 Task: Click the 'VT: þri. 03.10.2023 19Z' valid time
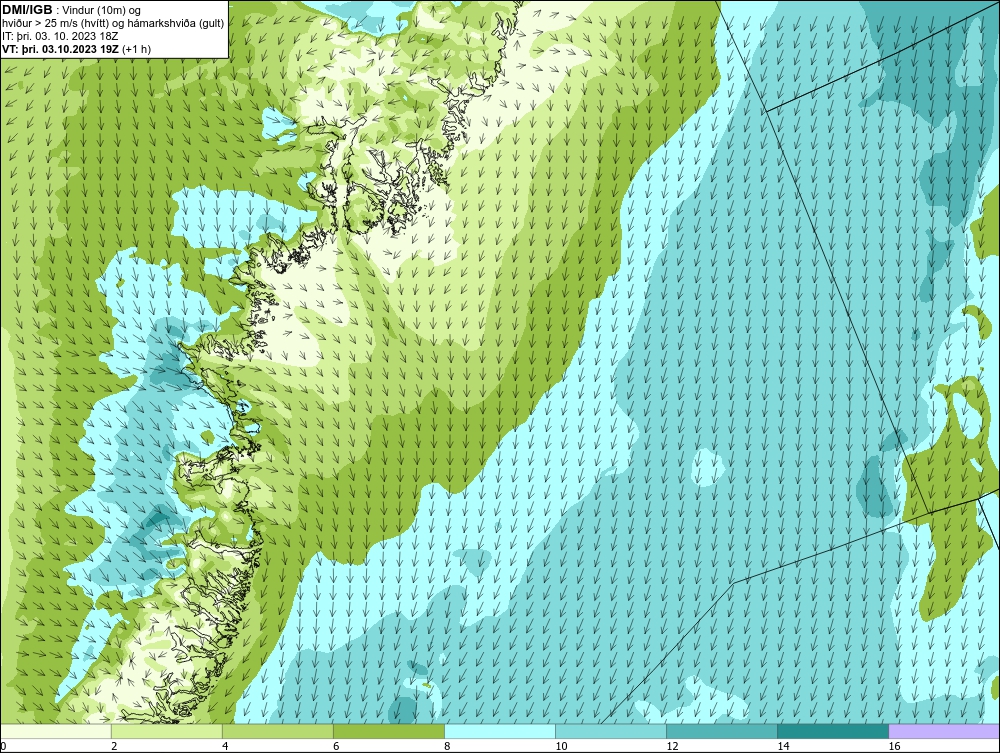coord(61,49)
